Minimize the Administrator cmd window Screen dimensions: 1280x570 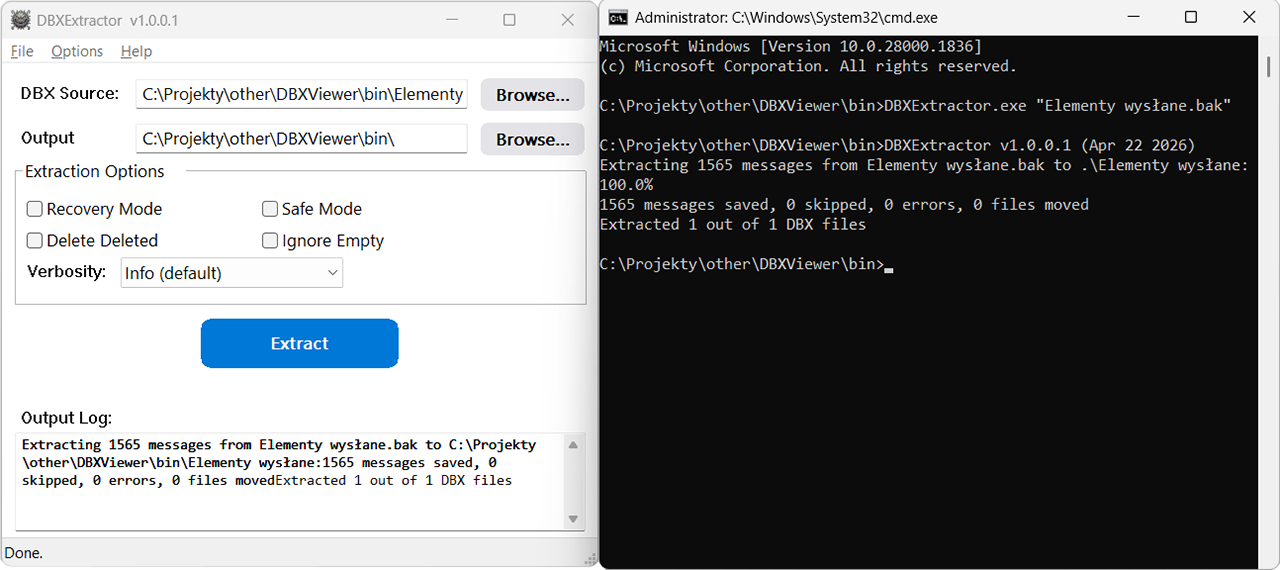point(1133,17)
